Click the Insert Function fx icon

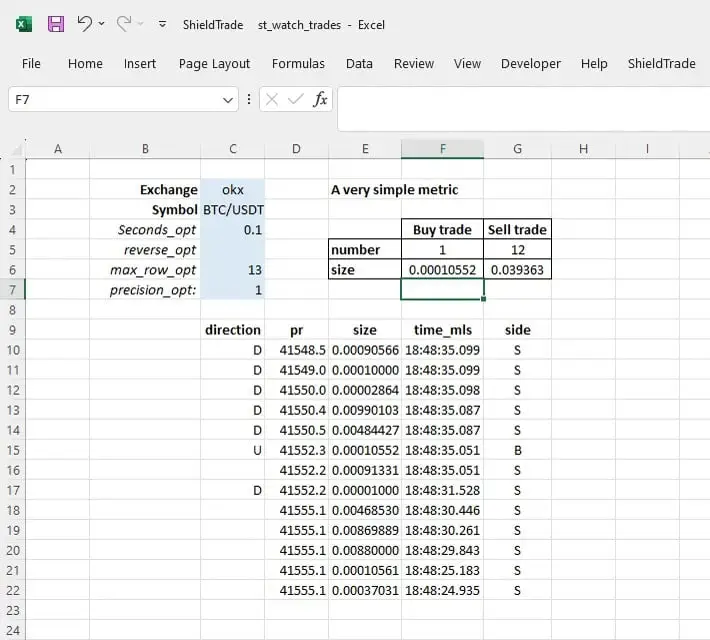click(x=320, y=100)
